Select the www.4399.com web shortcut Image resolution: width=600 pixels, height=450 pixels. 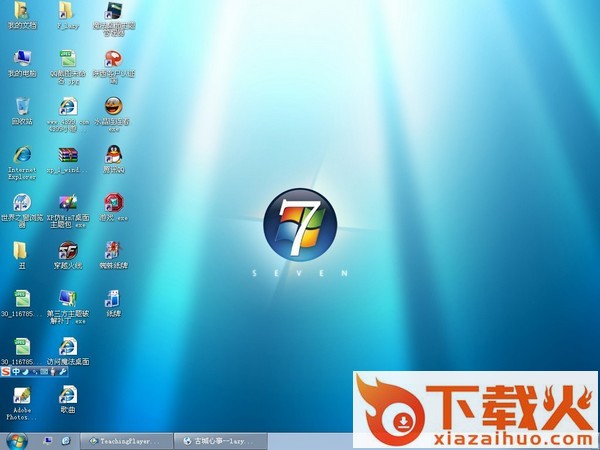coord(68,106)
